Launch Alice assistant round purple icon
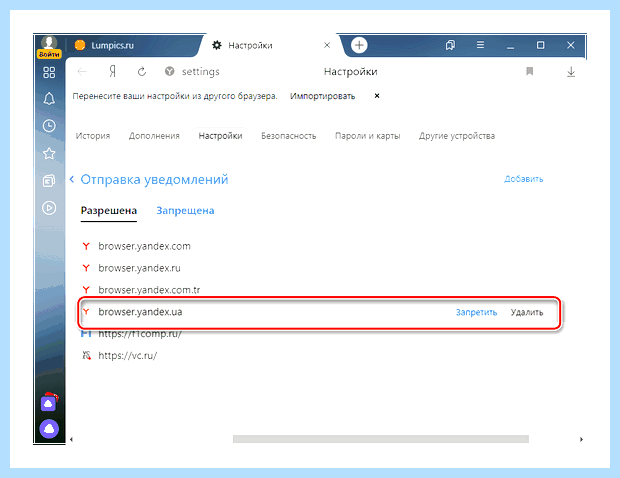Image resolution: width=620 pixels, height=478 pixels. pos(49,429)
